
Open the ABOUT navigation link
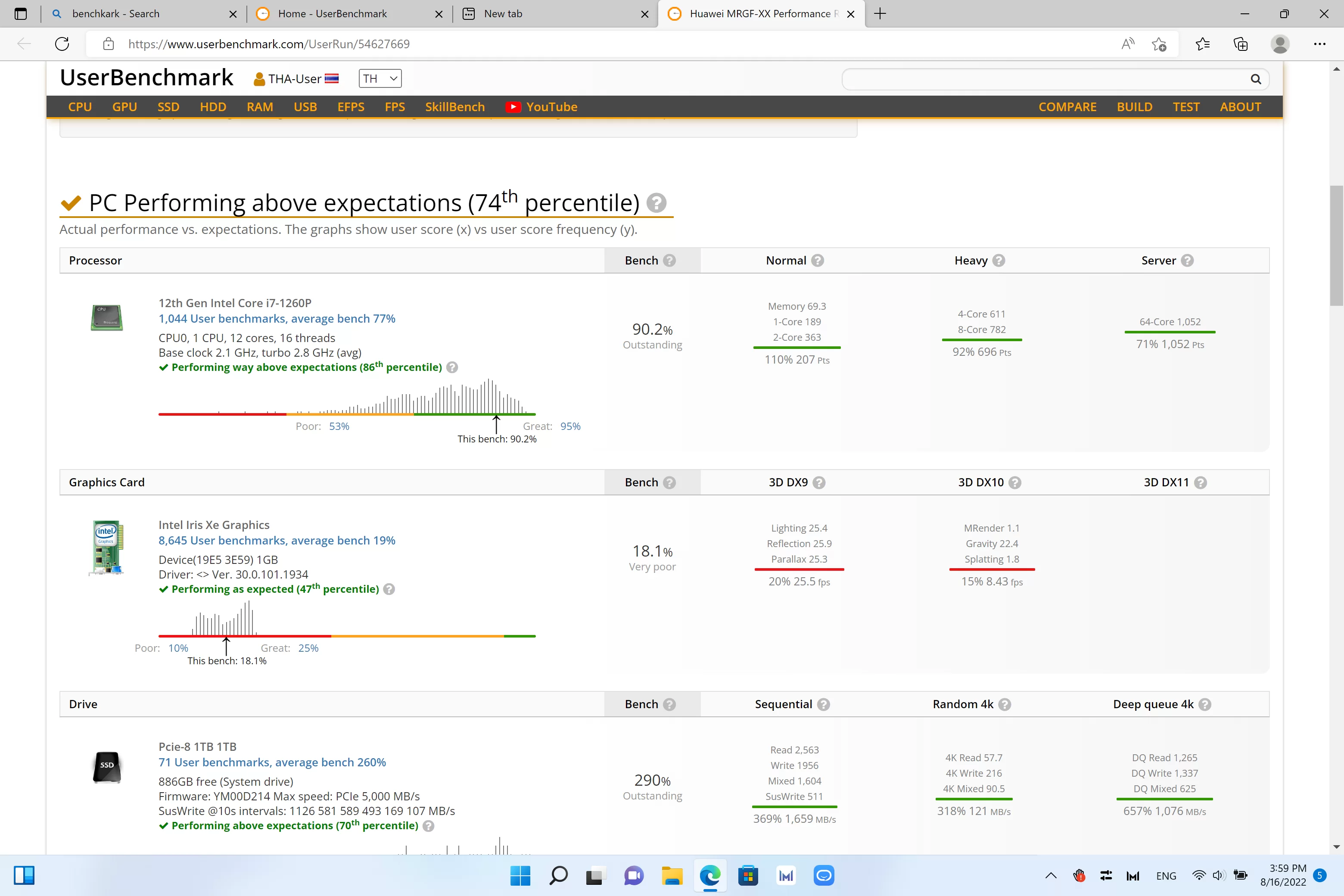pos(1240,107)
